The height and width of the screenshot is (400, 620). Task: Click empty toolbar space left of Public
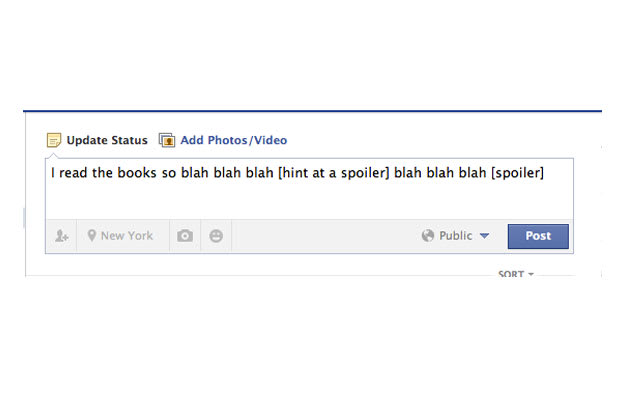point(324,236)
